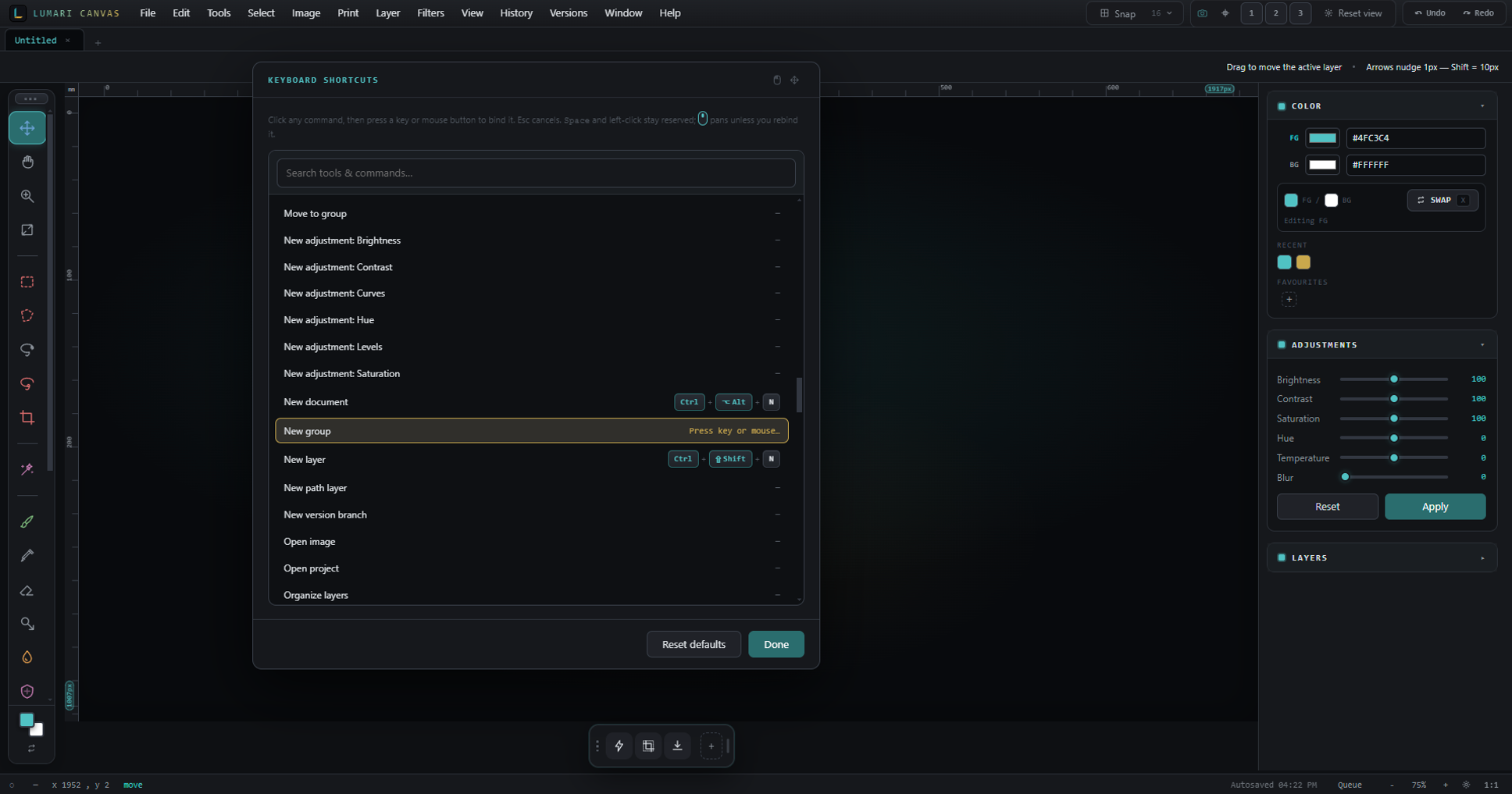Expand the toolbox overflow dots handle
This screenshot has height=794, width=1512.
click(30, 98)
